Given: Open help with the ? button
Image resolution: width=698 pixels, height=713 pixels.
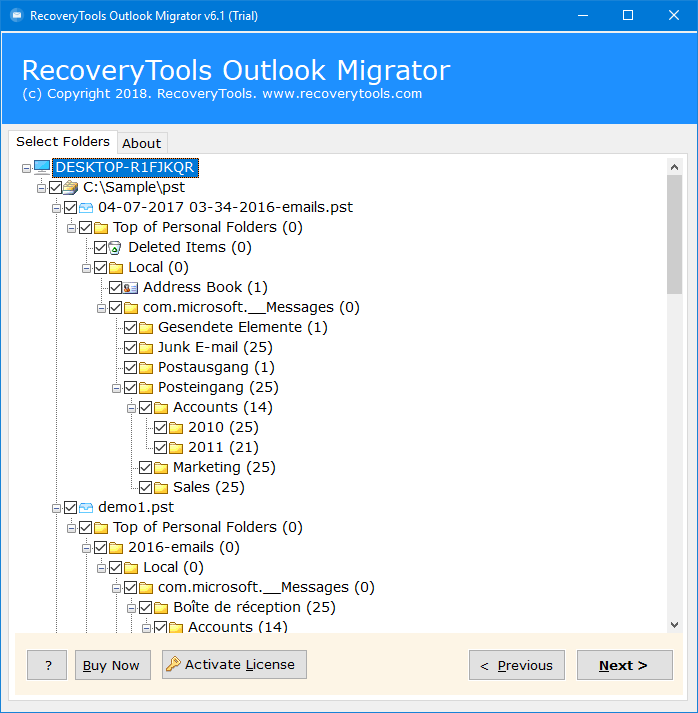Looking at the screenshot, I should coord(47,665).
